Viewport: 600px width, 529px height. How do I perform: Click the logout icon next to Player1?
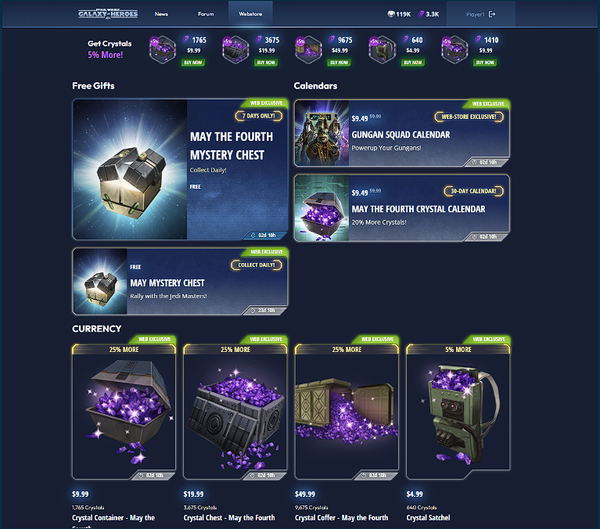[x=492, y=14]
